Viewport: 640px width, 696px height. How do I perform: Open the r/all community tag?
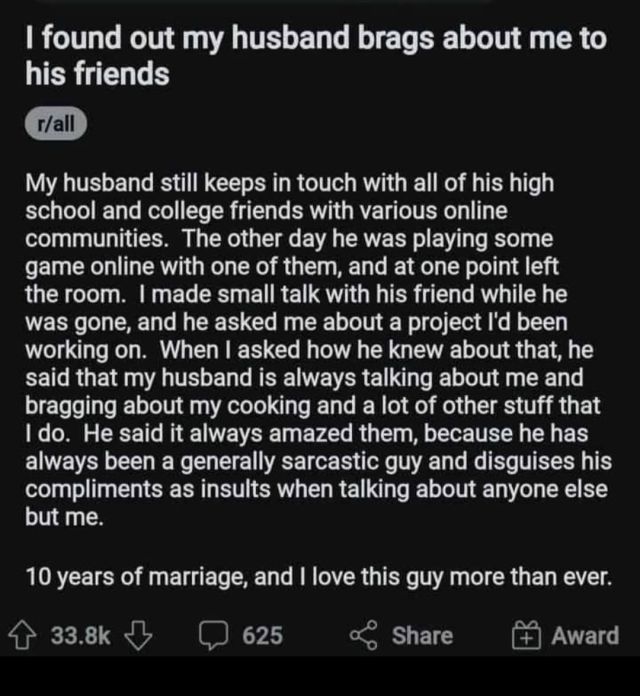click(56, 123)
